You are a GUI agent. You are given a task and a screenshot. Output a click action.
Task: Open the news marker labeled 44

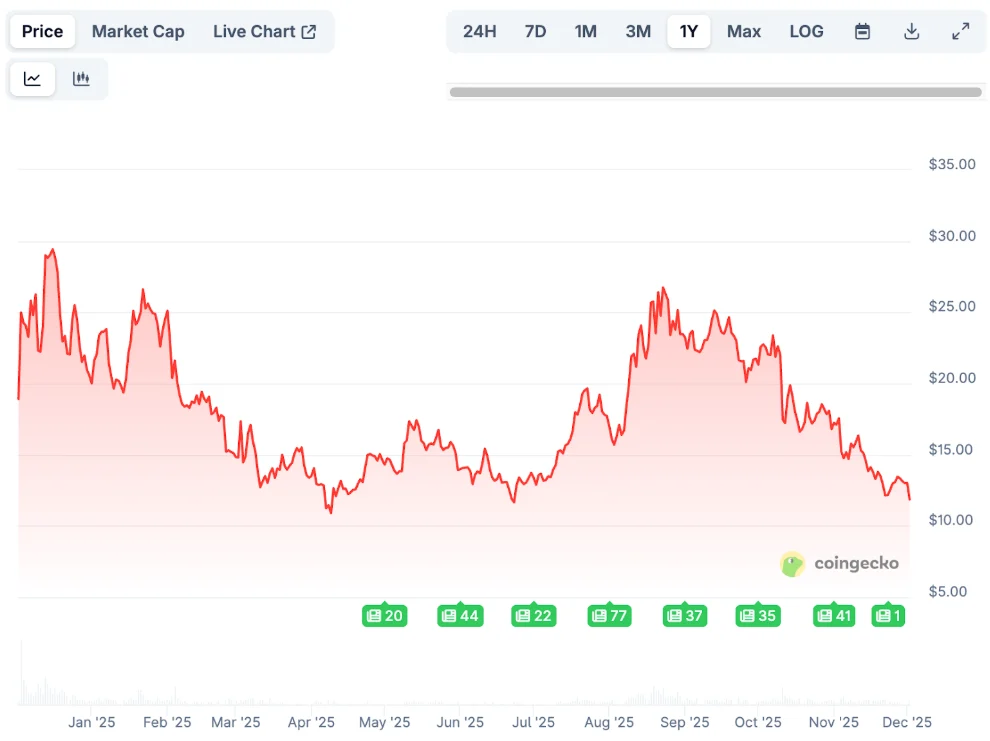click(460, 616)
